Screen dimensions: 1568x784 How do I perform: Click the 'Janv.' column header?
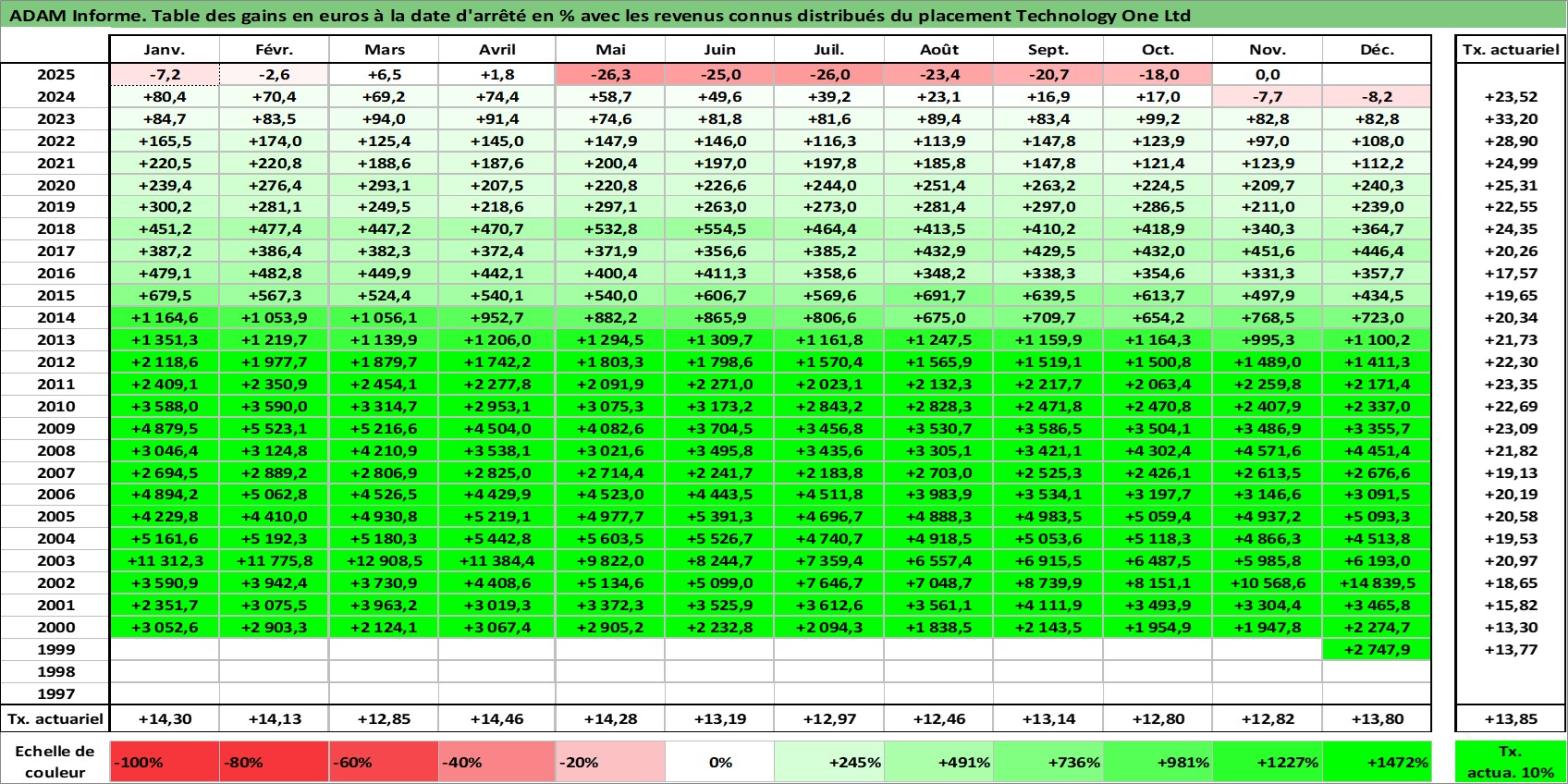click(165, 50)
